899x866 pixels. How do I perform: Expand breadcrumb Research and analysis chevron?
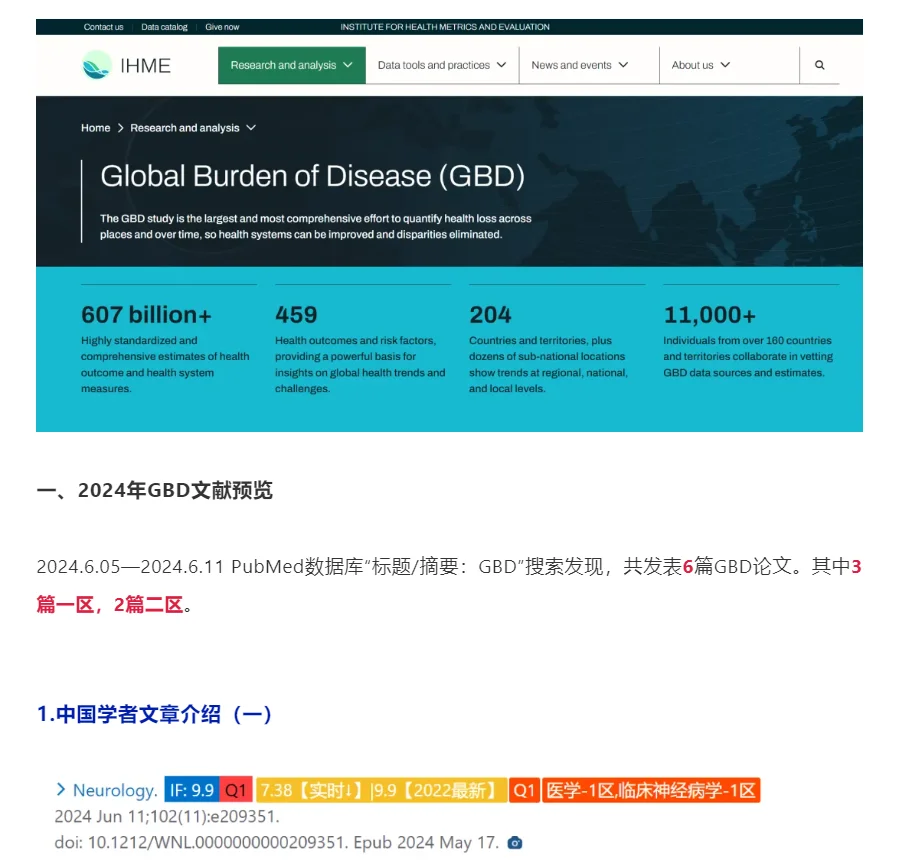(251, 127)
